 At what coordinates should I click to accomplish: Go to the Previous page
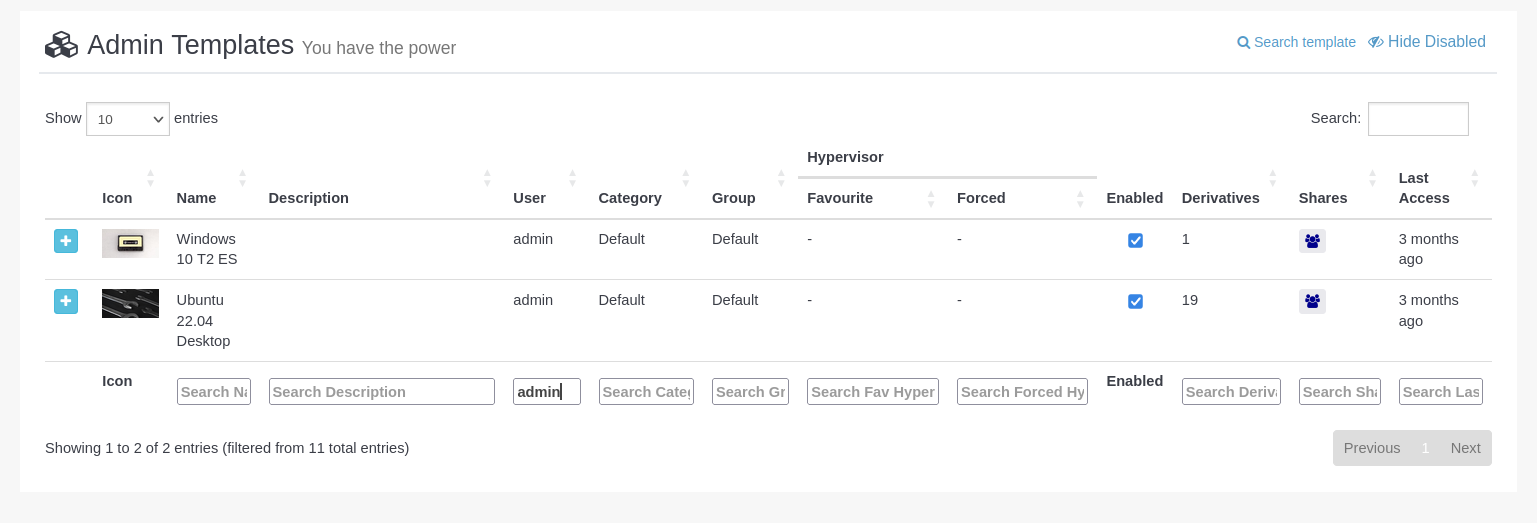click(1371, 448)
